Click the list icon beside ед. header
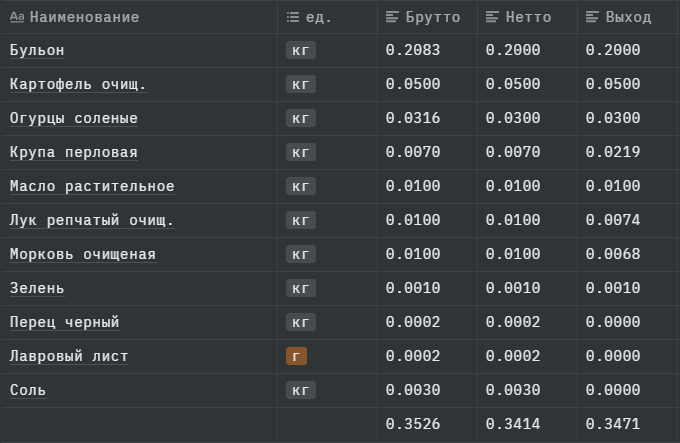The width and height of the screenshot is (680, 443). [293, 17]
